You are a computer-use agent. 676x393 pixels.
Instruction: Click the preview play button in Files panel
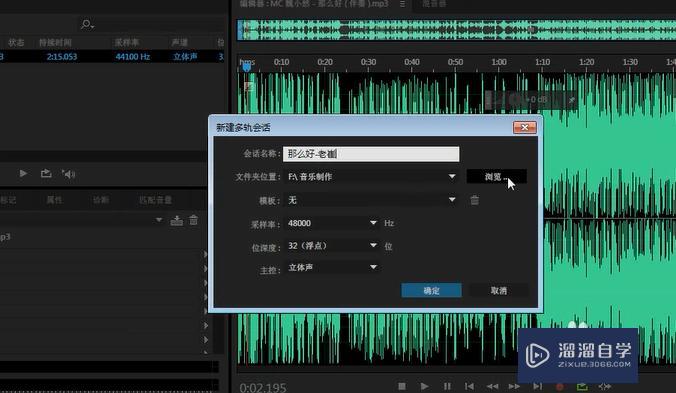(23, 173)
